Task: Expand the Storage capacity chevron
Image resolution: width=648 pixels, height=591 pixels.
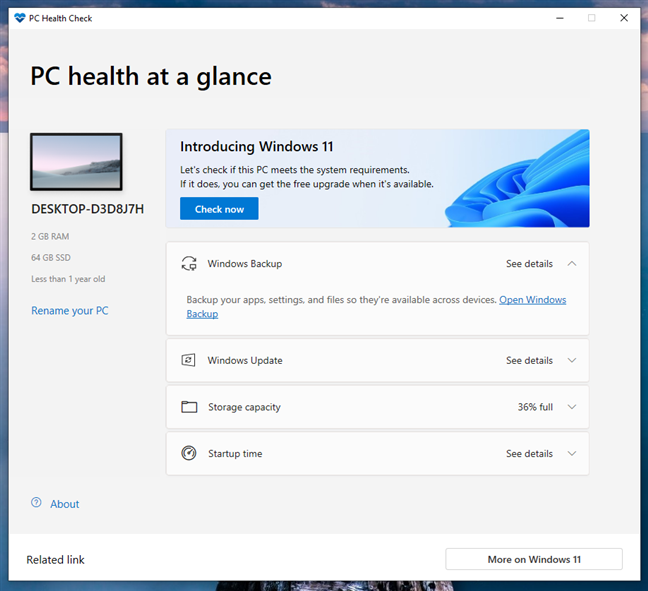Action: (x=572, y=407)
